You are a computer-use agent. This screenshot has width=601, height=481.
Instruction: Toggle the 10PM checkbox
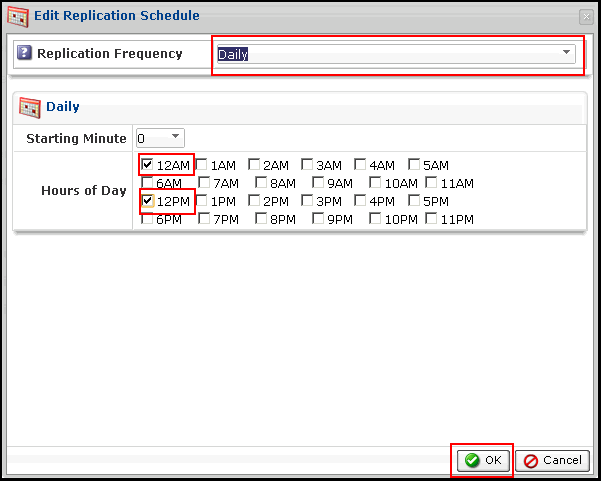coord(375,218)
